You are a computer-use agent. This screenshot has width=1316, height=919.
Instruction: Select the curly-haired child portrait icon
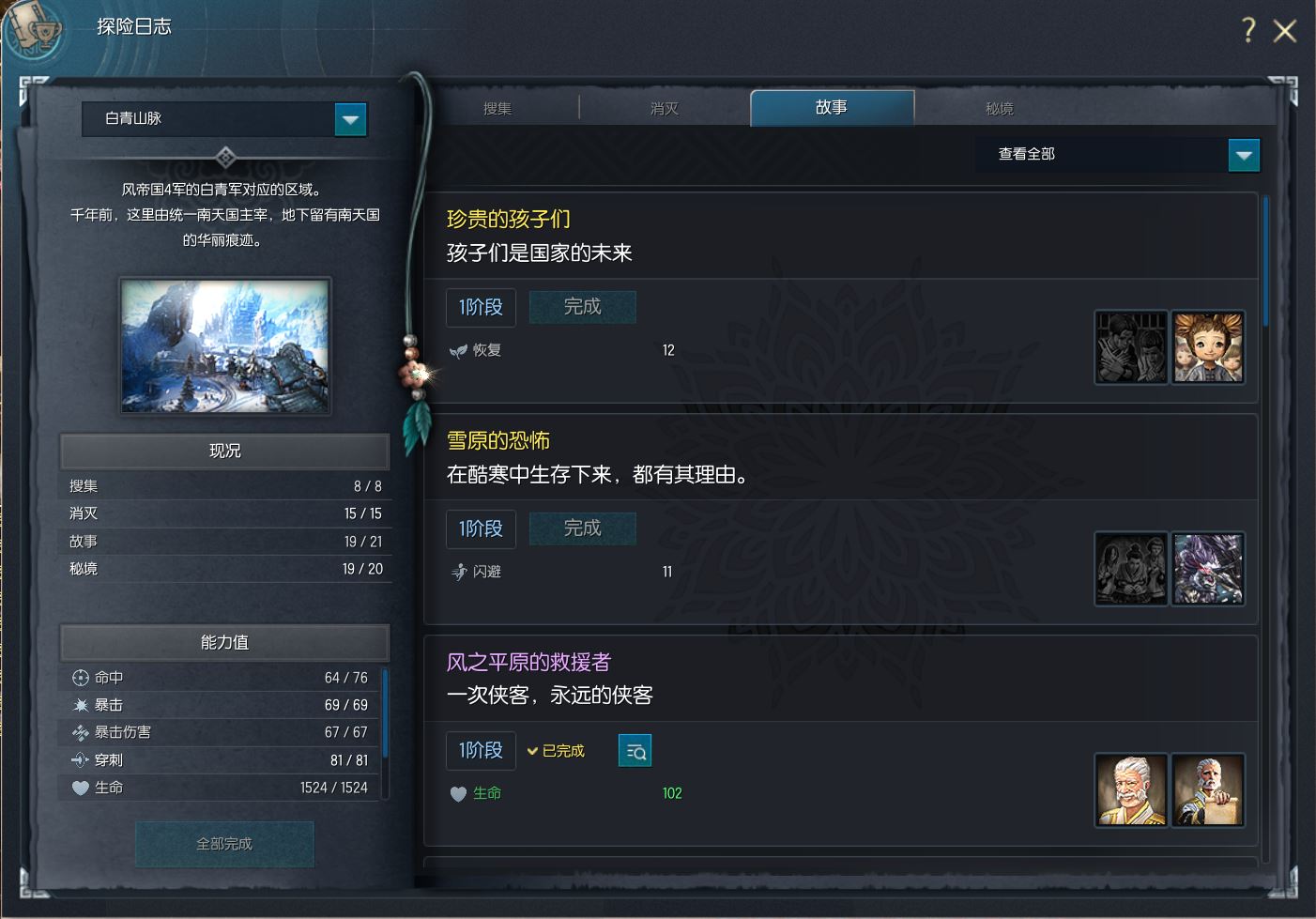1208,347
